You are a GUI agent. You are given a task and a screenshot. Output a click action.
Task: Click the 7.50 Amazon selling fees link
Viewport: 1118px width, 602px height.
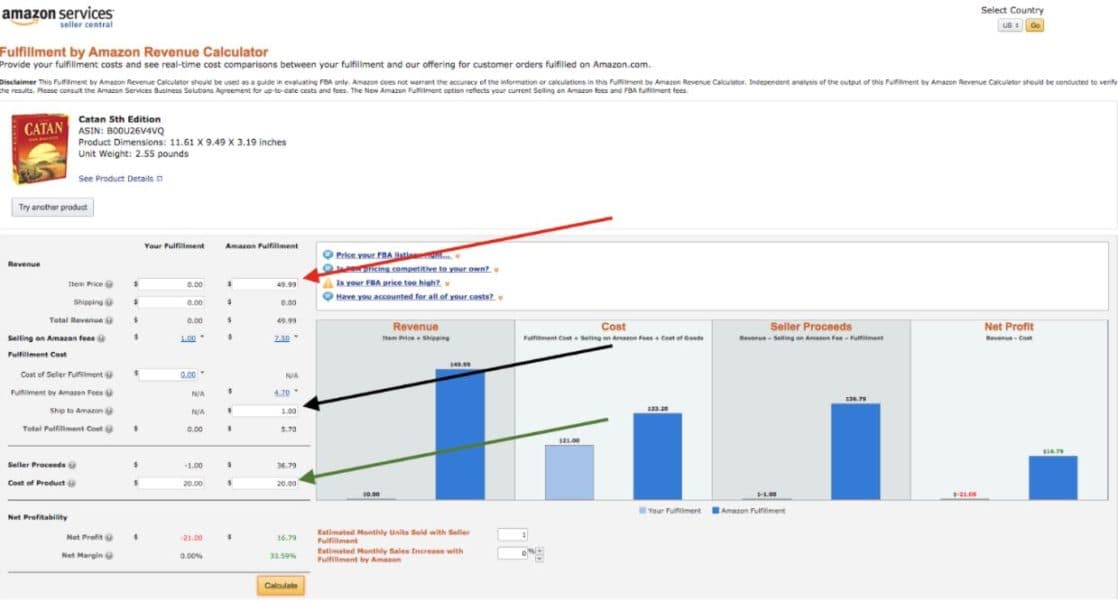(282, 339)
